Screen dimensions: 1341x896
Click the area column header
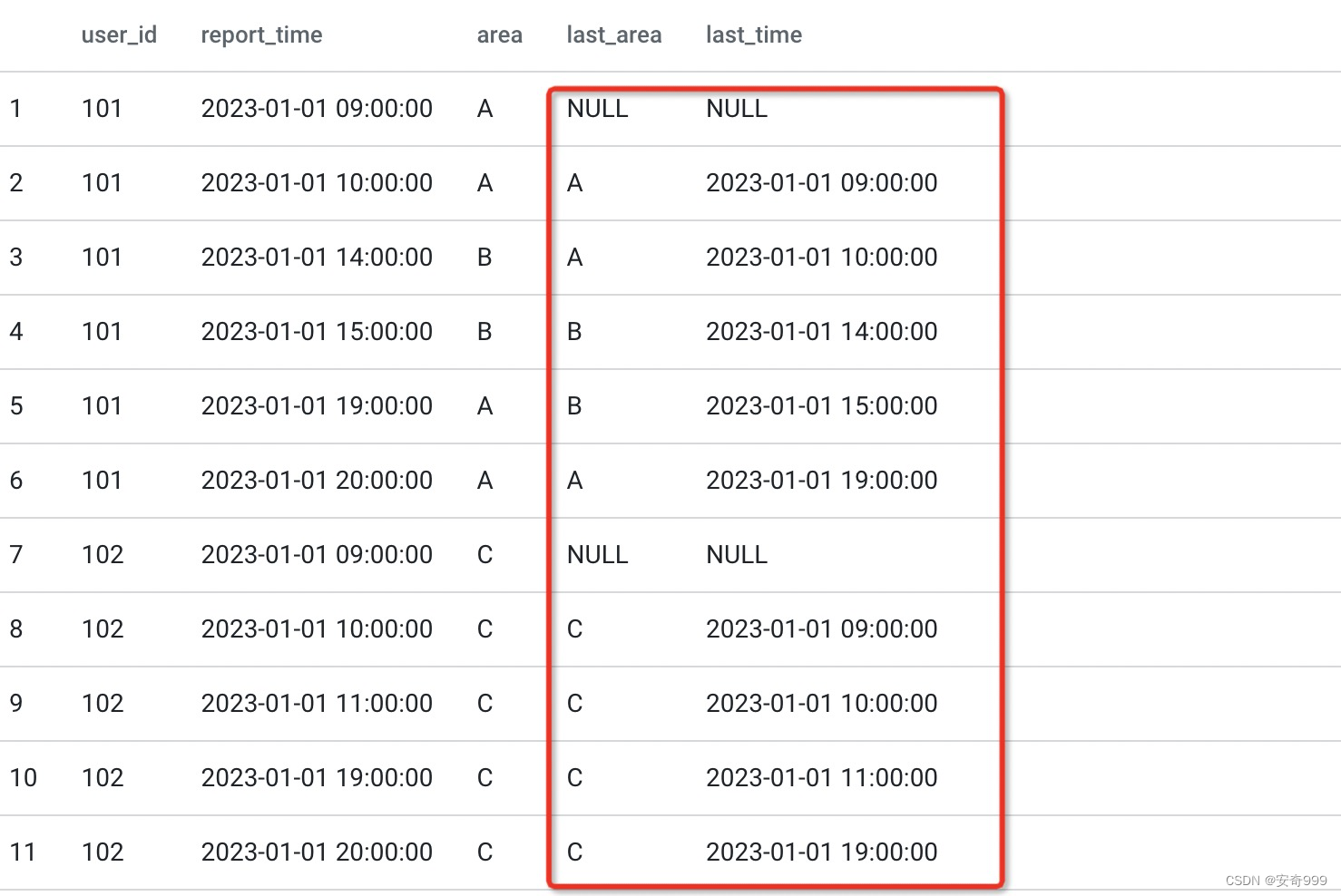(499, 34)
